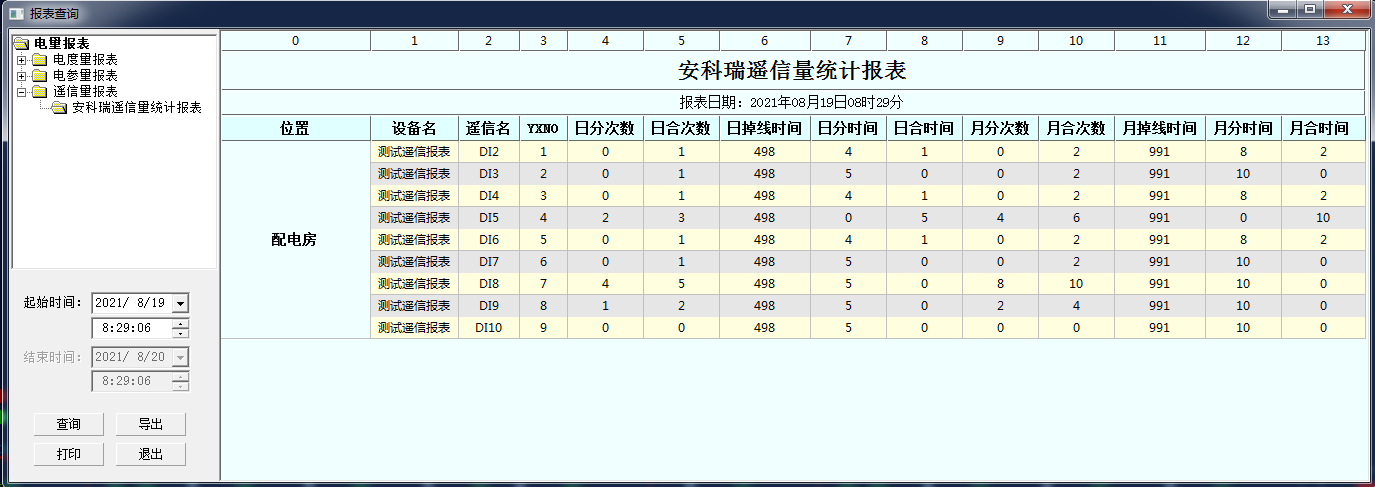Expand the 电度量报表 tree node
Image resolution: width=1375 pixels, height=487 pixels.
(21, 60)
